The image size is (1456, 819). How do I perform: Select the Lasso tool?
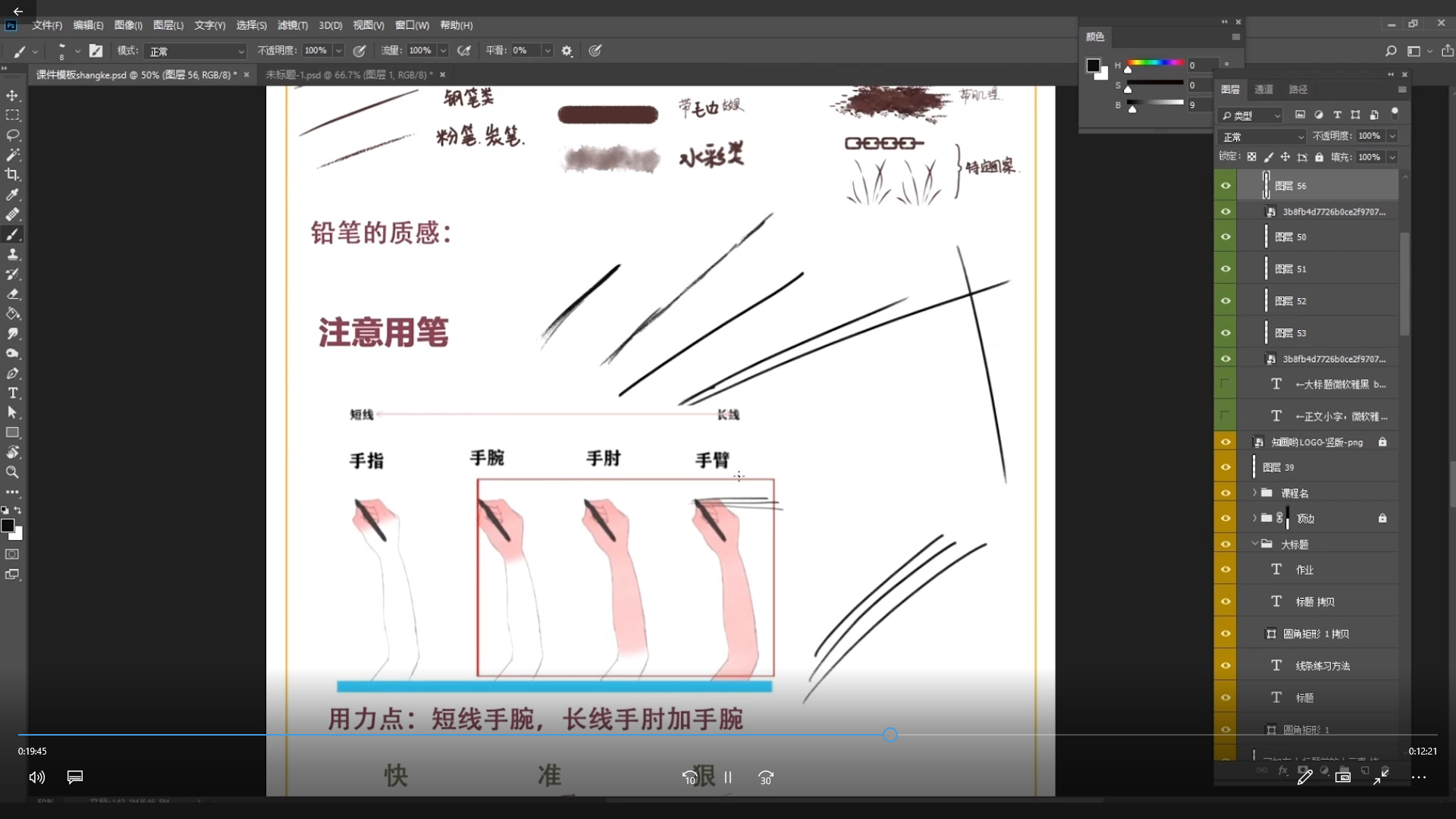pyautogui.click(x=12, y=135)
